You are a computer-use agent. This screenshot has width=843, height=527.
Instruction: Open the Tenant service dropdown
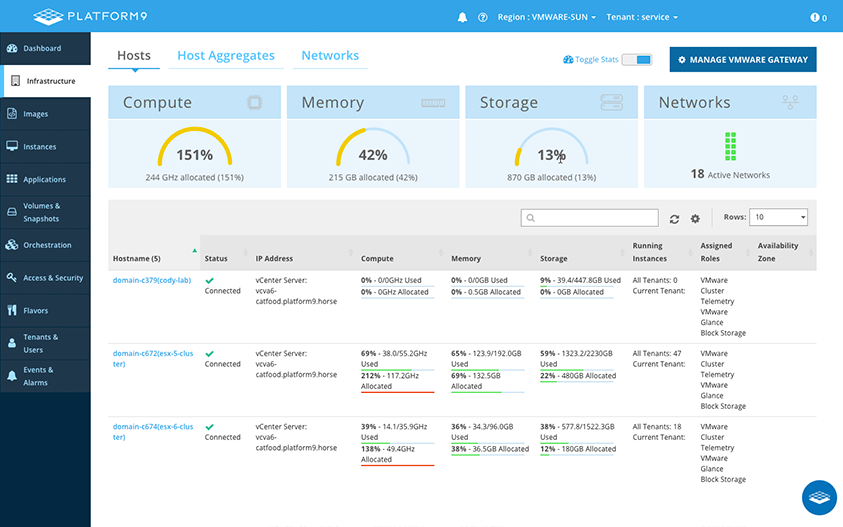(643, 18)
